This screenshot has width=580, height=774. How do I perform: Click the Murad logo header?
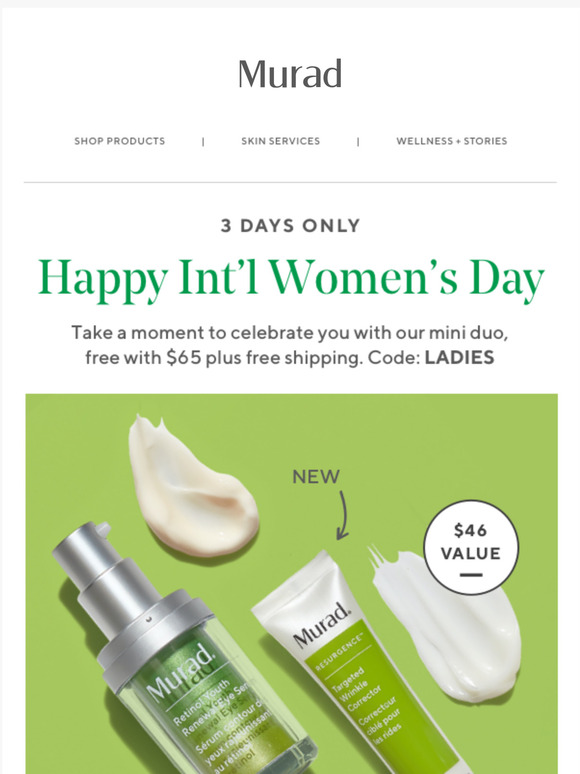pos(290,74)
